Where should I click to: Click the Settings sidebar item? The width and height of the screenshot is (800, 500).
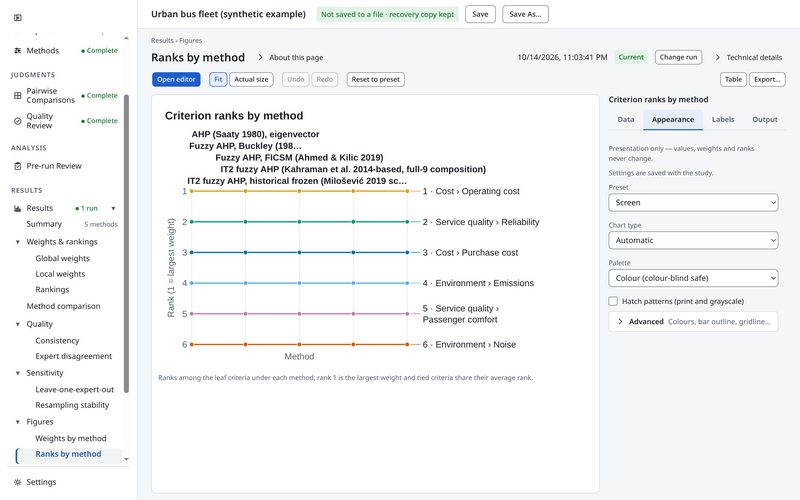(x=41, y=482)
